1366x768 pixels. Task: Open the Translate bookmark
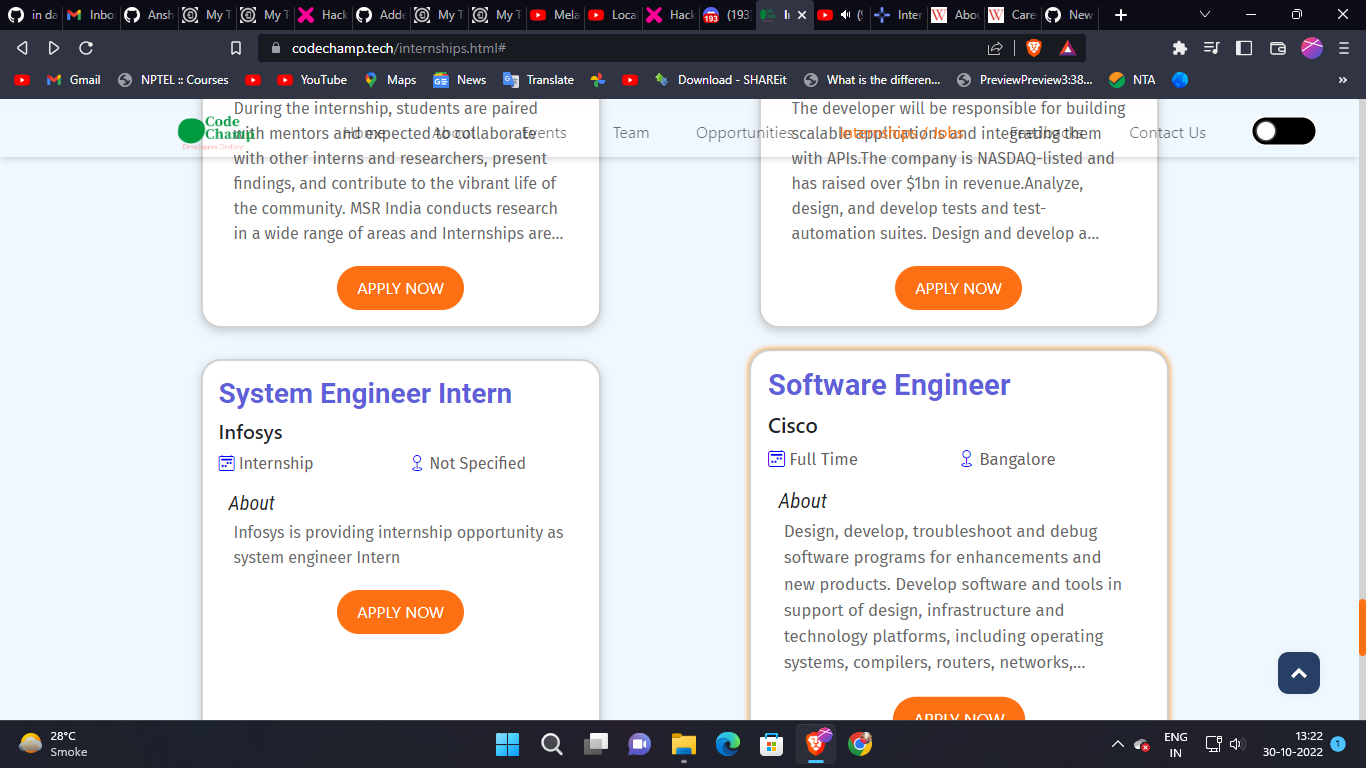538,80
